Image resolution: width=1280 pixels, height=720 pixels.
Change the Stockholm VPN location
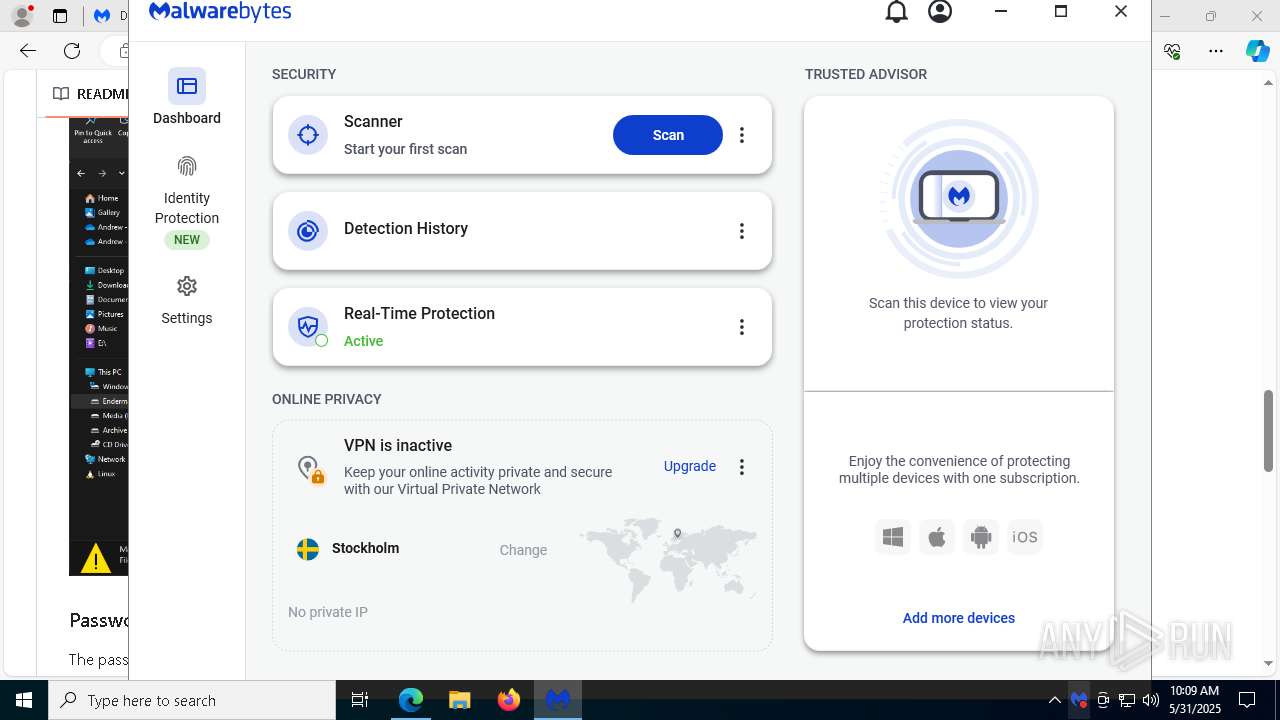(x=523, y=550)
